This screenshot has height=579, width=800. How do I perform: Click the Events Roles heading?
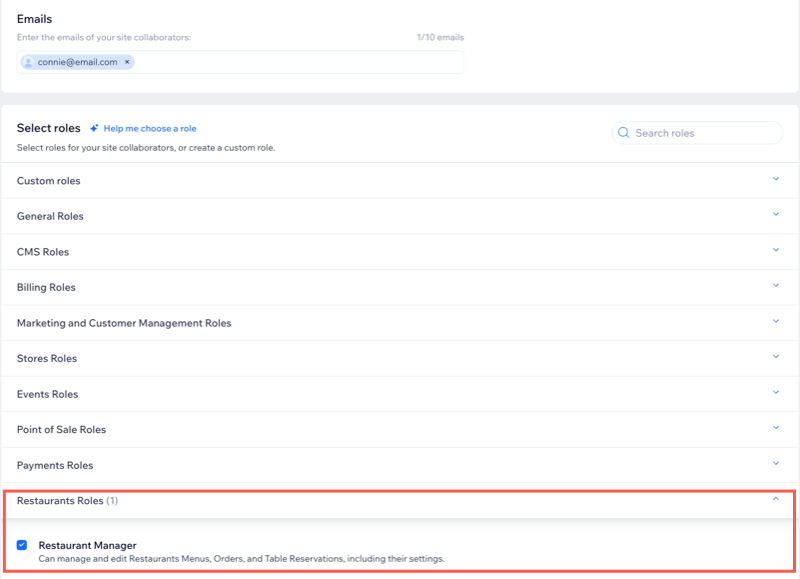click(47, 394)
